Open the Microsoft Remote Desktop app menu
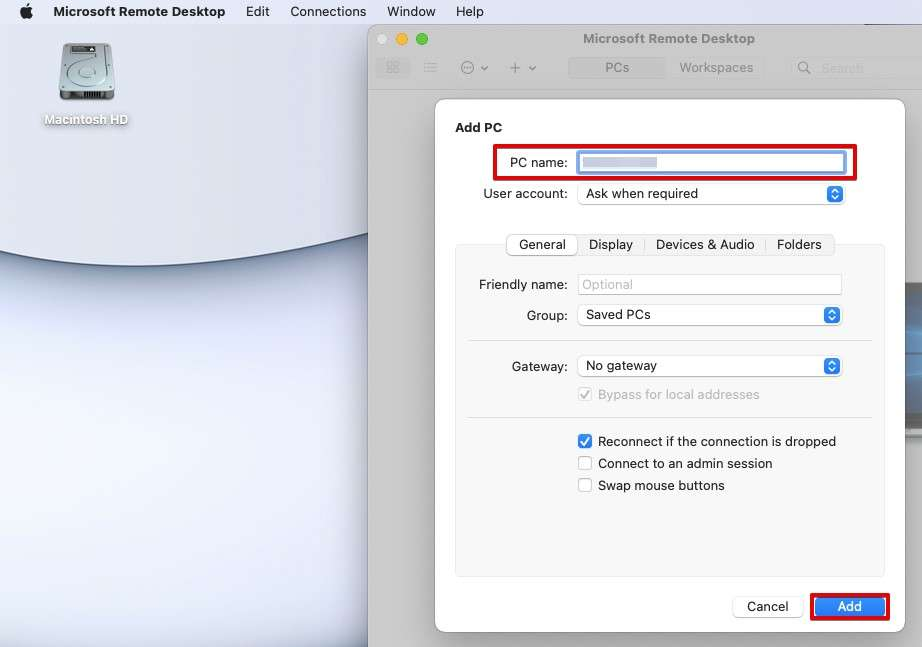The image size is (922, 647). 139,11
